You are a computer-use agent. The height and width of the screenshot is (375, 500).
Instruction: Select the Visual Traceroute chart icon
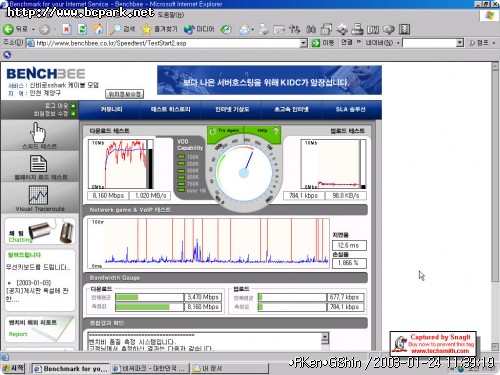38,195
